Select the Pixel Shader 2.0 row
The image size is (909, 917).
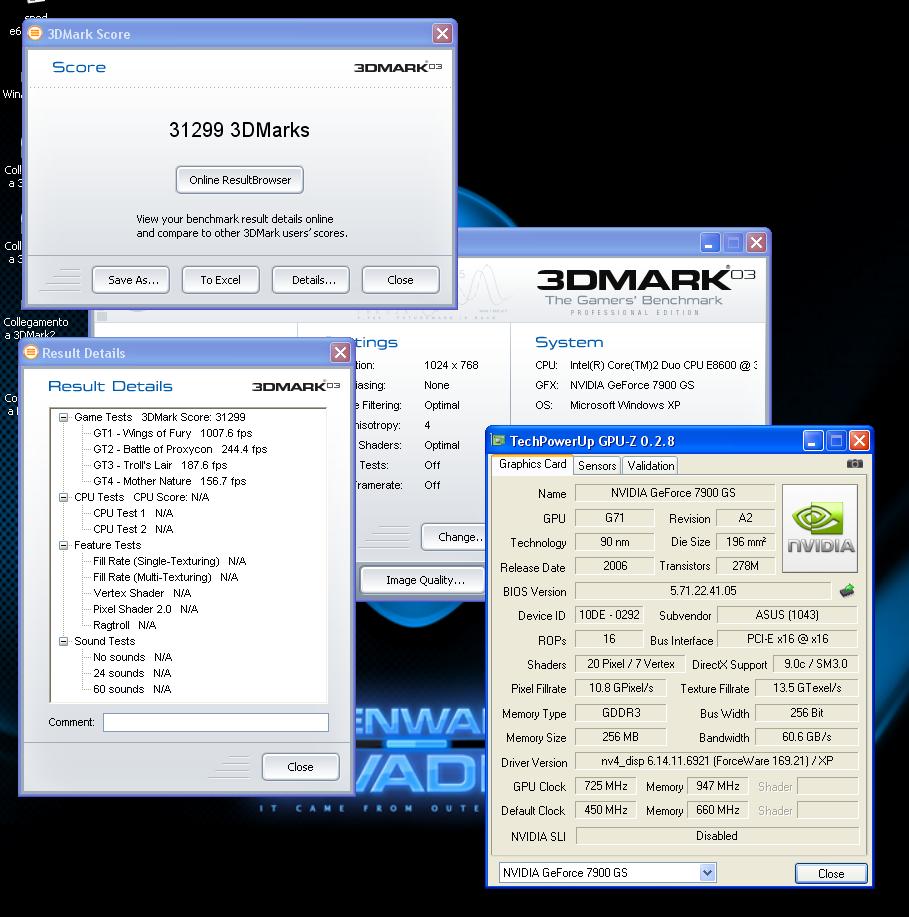coord(146,609)
